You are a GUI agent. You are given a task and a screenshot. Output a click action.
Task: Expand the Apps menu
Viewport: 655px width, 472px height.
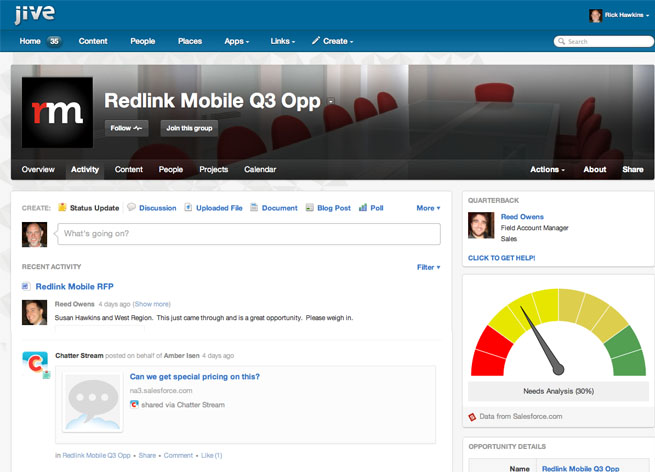pyautogui.click(x=236, y=41)
